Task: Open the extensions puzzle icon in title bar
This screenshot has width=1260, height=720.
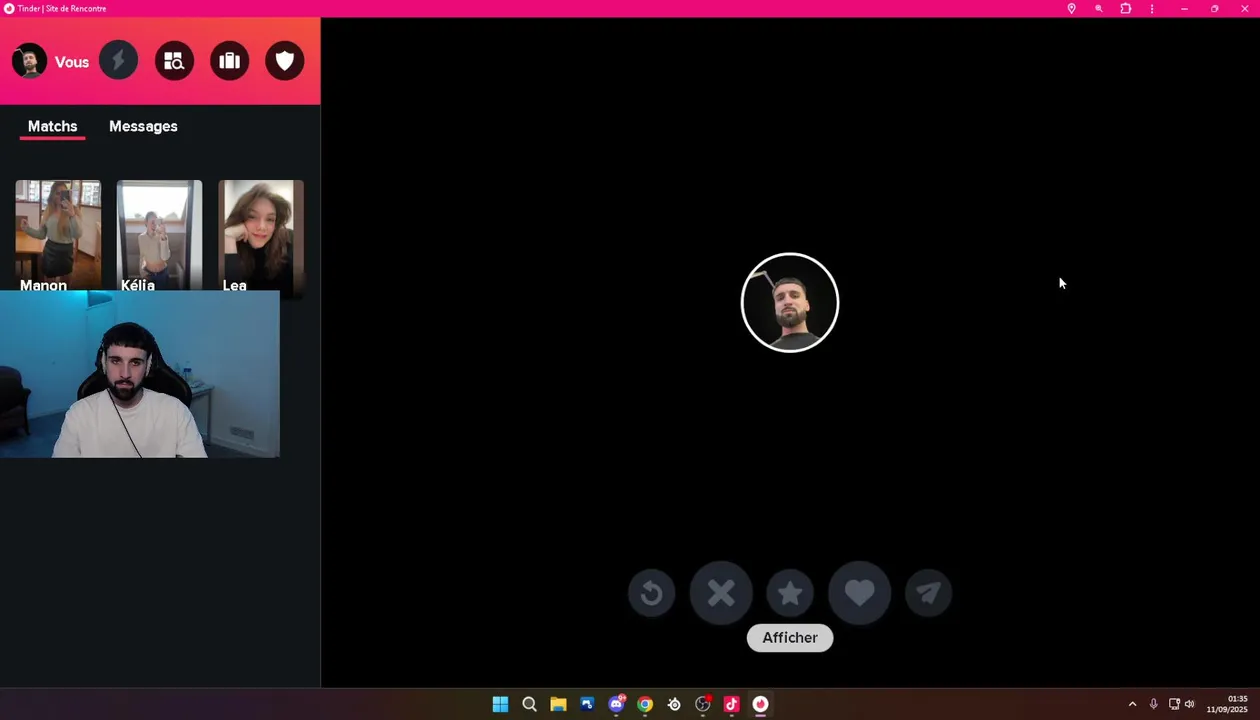Action: (1125, 8)
